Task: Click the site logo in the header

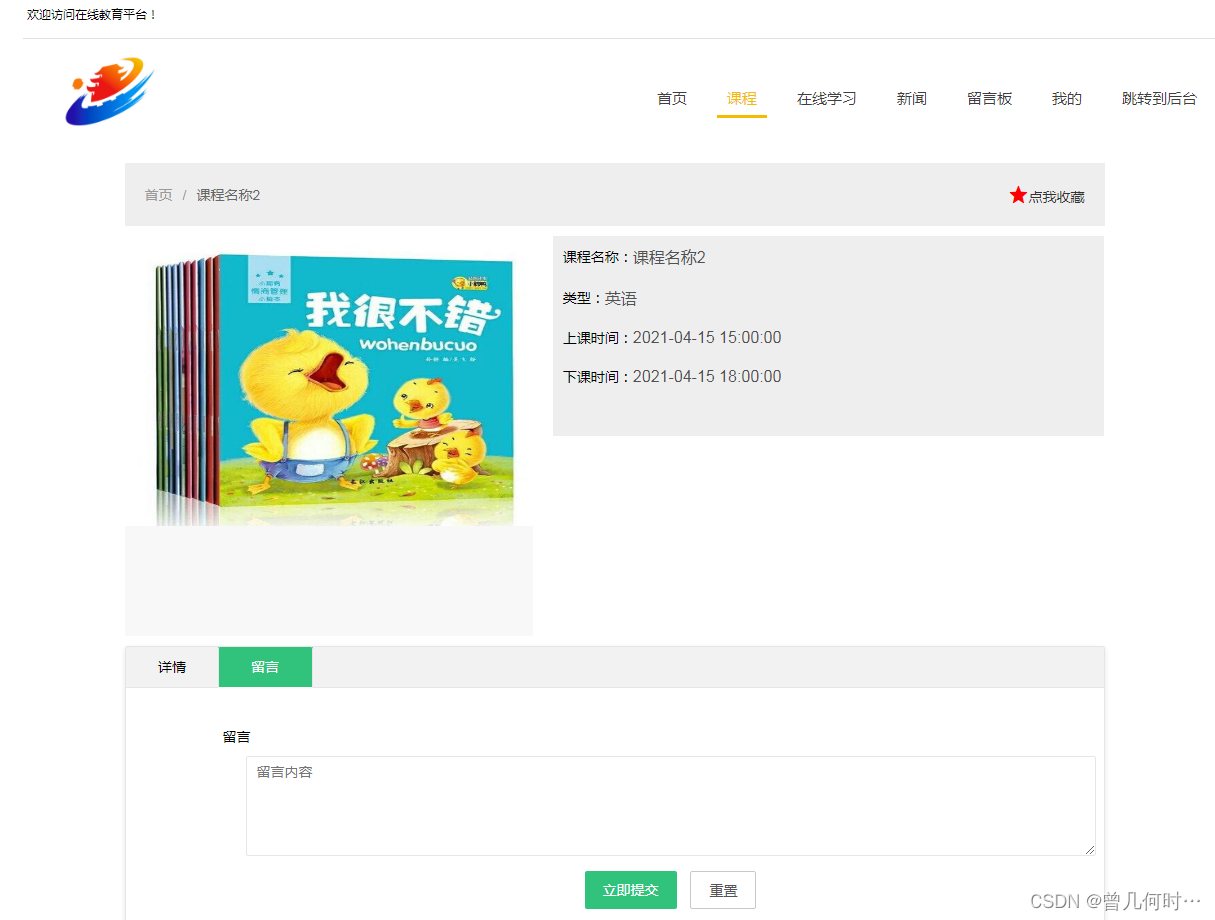Action: (x=110, y=91)
